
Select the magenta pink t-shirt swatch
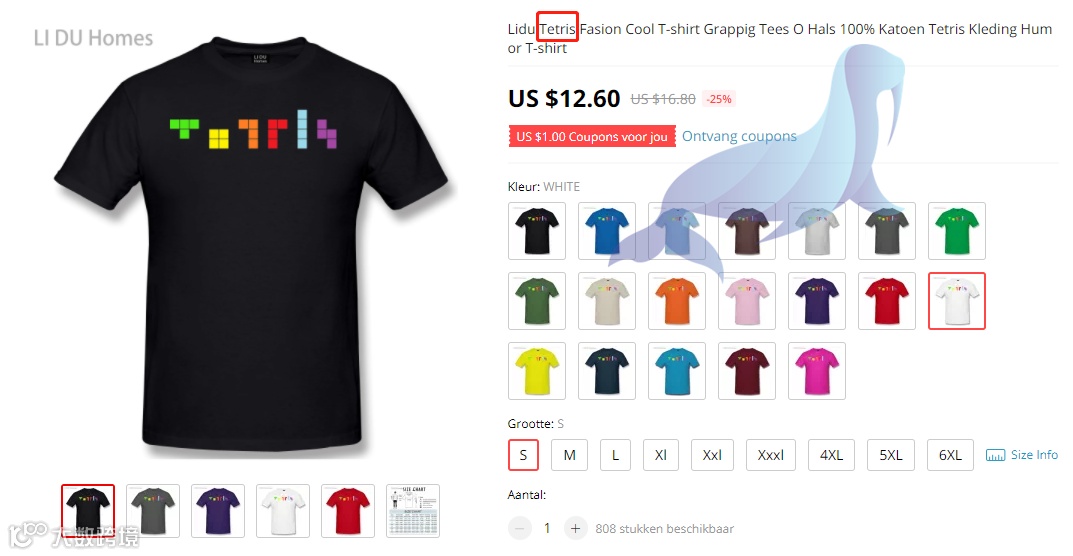[817, 370]
